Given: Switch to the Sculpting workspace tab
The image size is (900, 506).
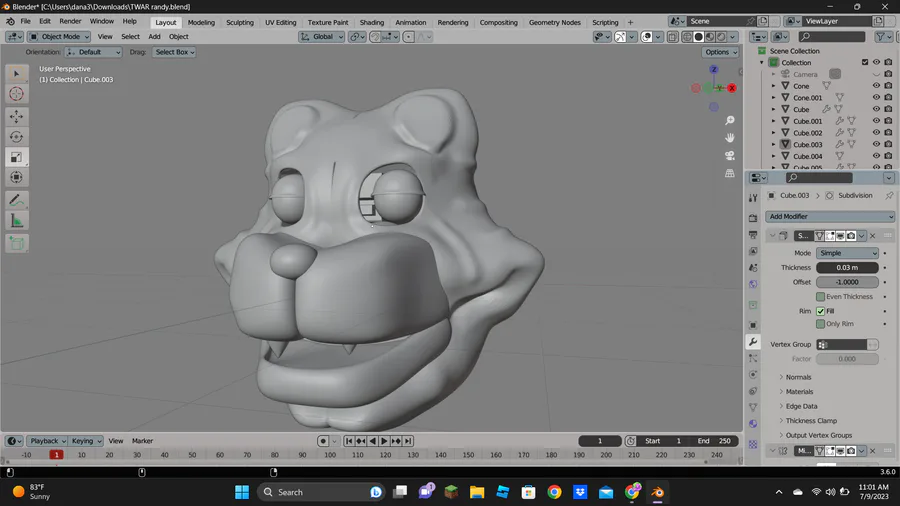Looking at the screenshot, I should tap(239, 22).
